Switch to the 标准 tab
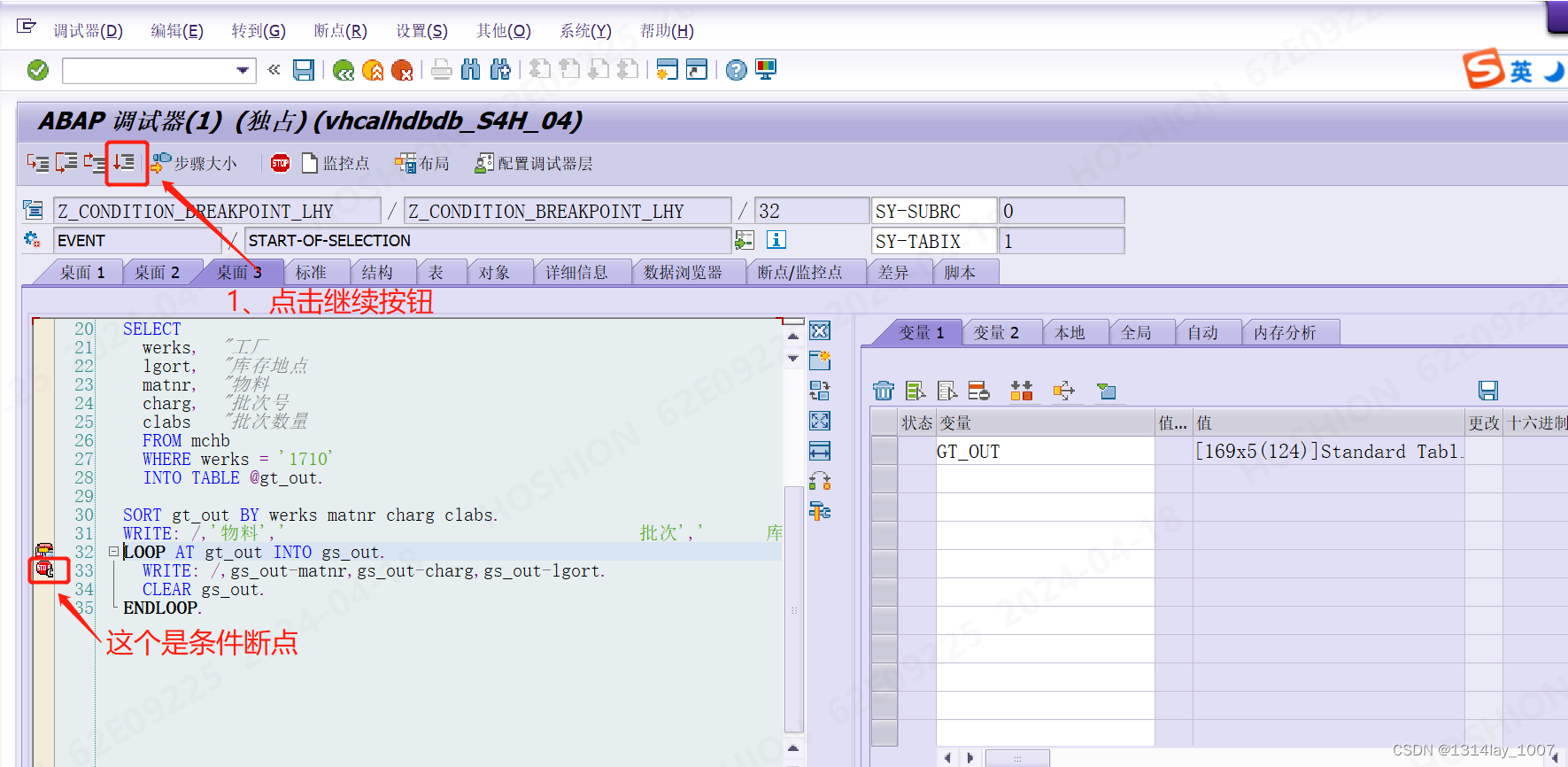1568x767 pixels. (x=311, y=273)
